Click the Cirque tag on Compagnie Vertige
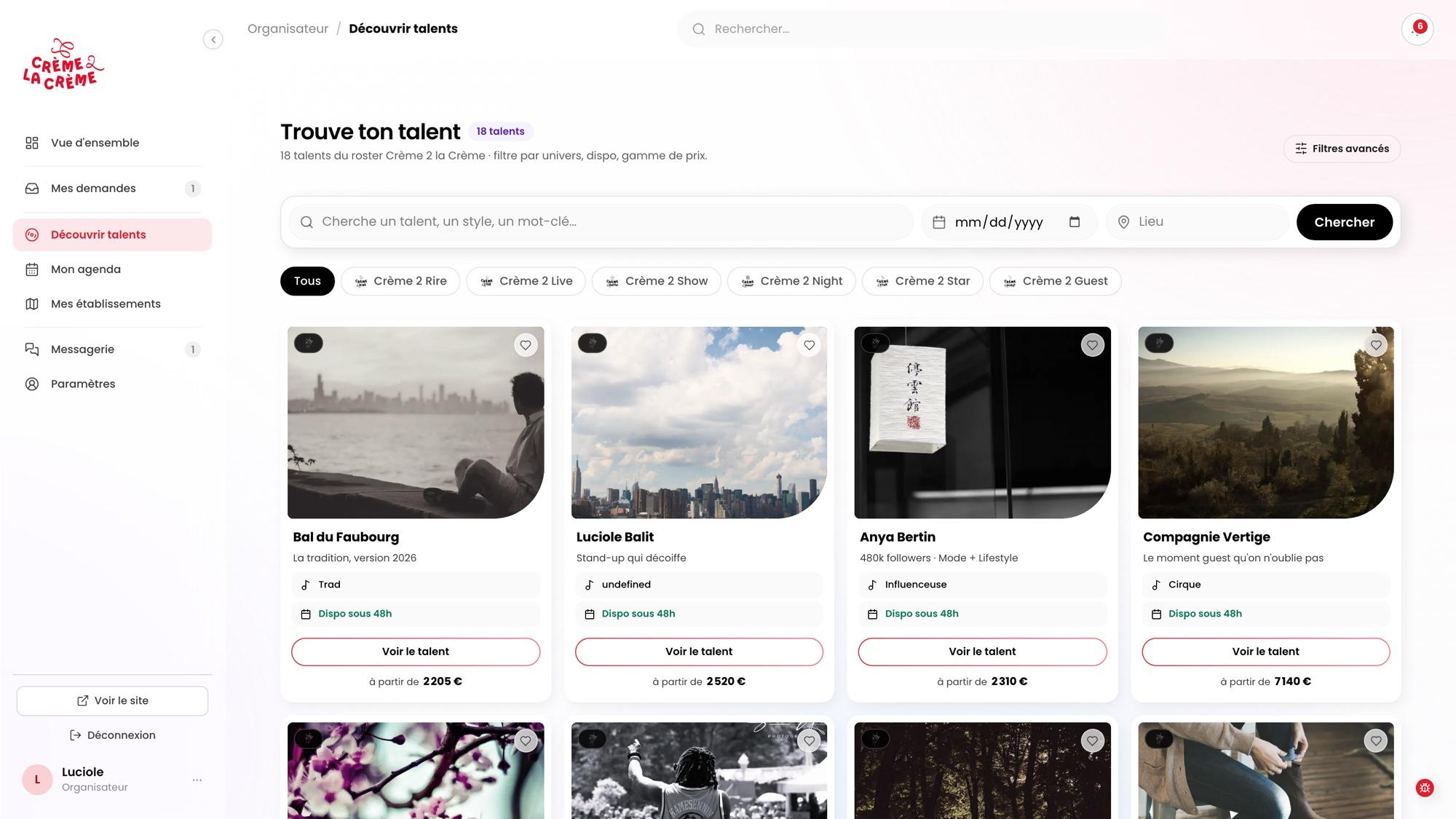This screenshot has width=1456, height=819. pyautogui.click(x=1265, y=585)
